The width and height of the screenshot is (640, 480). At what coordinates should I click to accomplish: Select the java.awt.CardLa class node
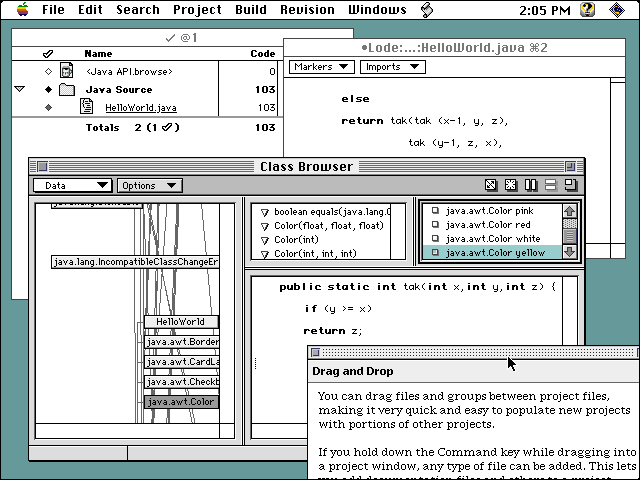[x=181, y=362]
